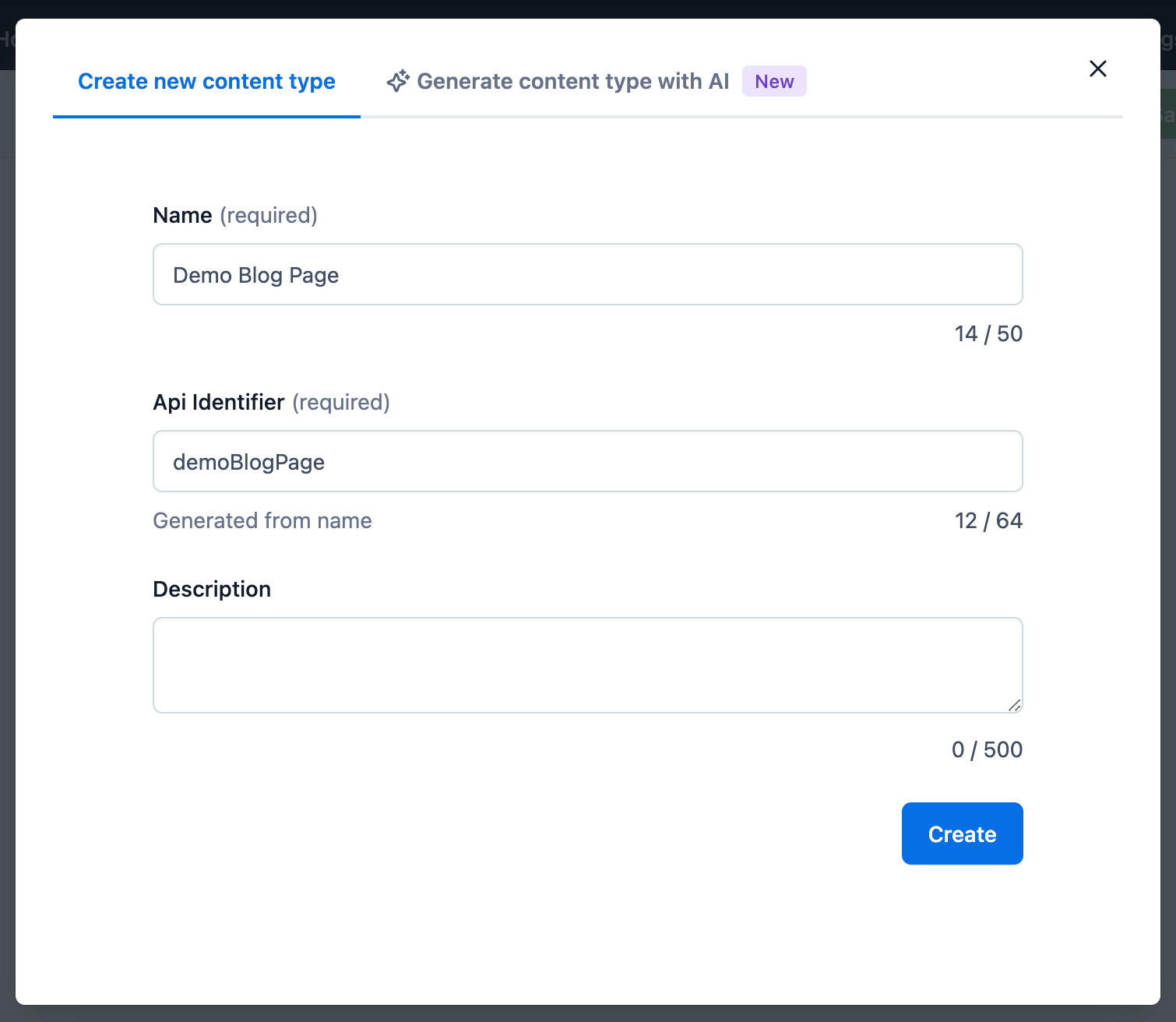Viewport: 1176px width, 1022px height.
Task: Select the Api Identifier text demoBlogPage
Action: (x=248, y=461)
